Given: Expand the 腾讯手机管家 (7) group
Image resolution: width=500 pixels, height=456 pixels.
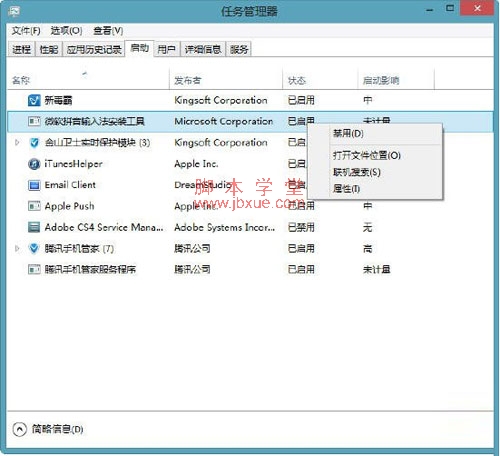Looking at the screenshot, I should [x=17, y=248].
